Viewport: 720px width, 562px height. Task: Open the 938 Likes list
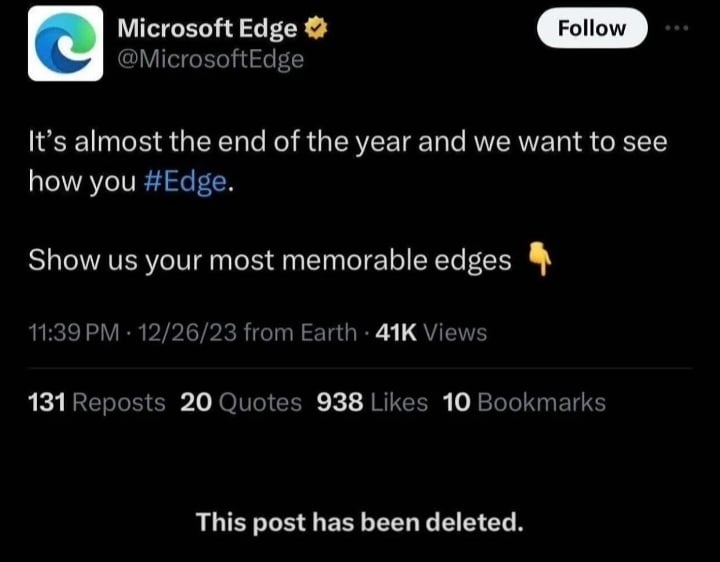(x=372, y=402)
